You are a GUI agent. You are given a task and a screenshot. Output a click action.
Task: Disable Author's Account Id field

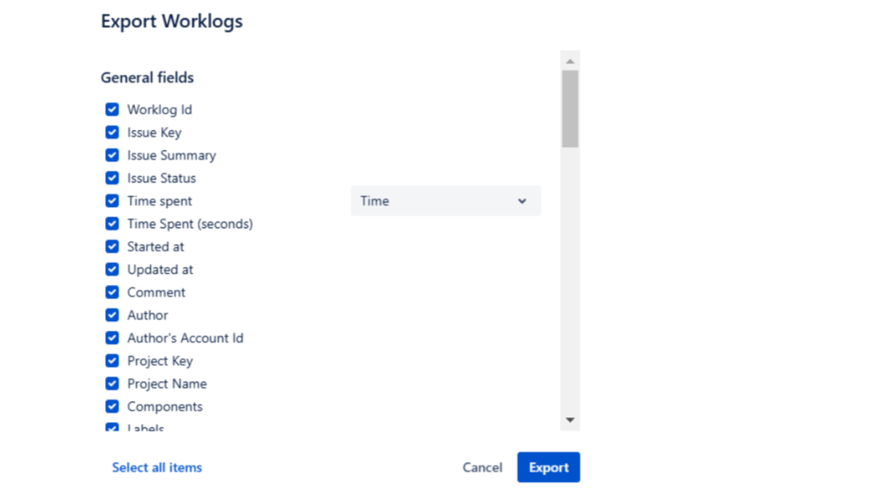pyautogui.click(x=112, y=338)
